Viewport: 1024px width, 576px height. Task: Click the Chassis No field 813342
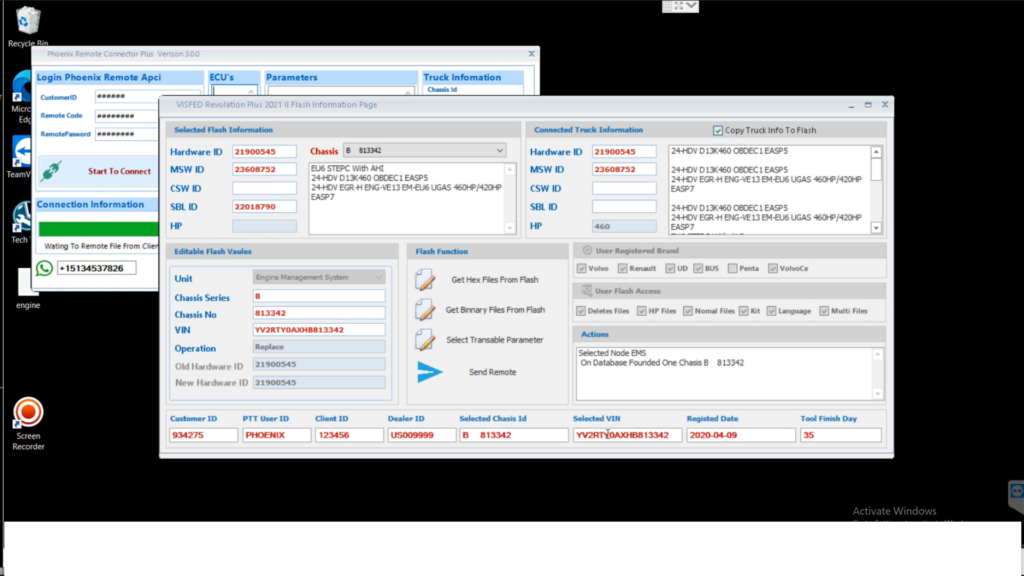click(x=319, y=313)
